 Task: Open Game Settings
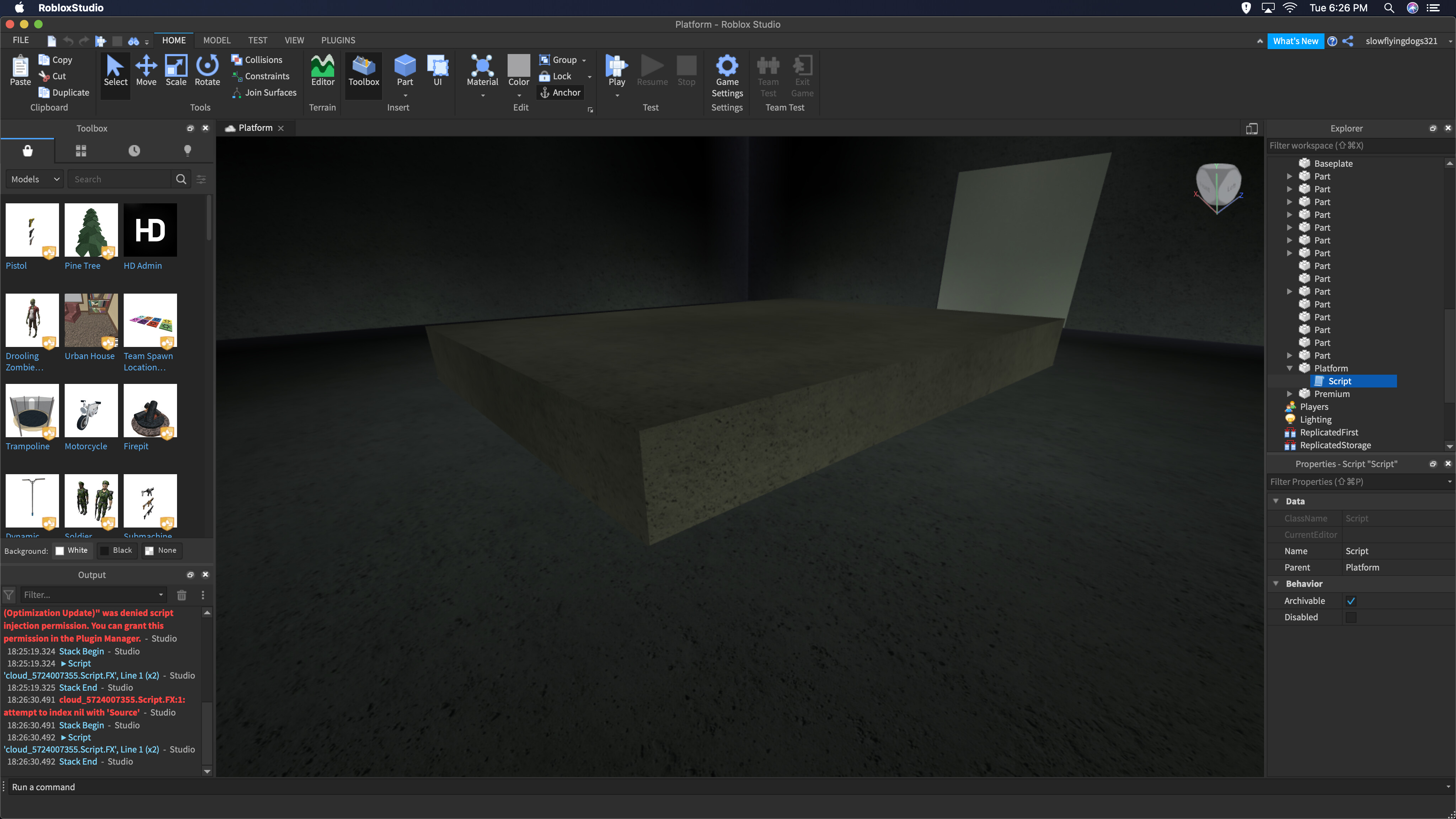pyautogui.click(x=727, y=76)
